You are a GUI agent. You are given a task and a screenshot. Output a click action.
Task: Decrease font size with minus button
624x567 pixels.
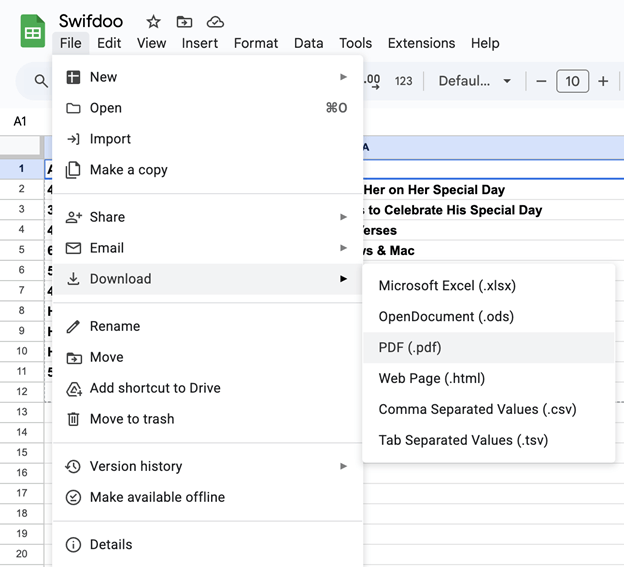click(541, 81)
